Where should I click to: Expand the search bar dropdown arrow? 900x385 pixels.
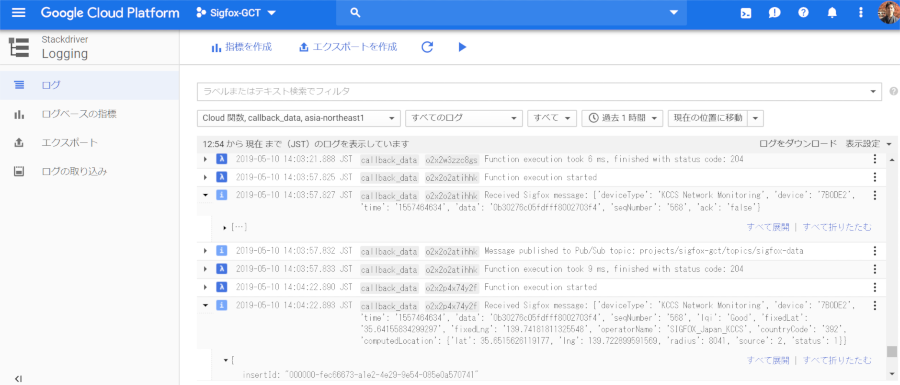click(x=674, y=13)
